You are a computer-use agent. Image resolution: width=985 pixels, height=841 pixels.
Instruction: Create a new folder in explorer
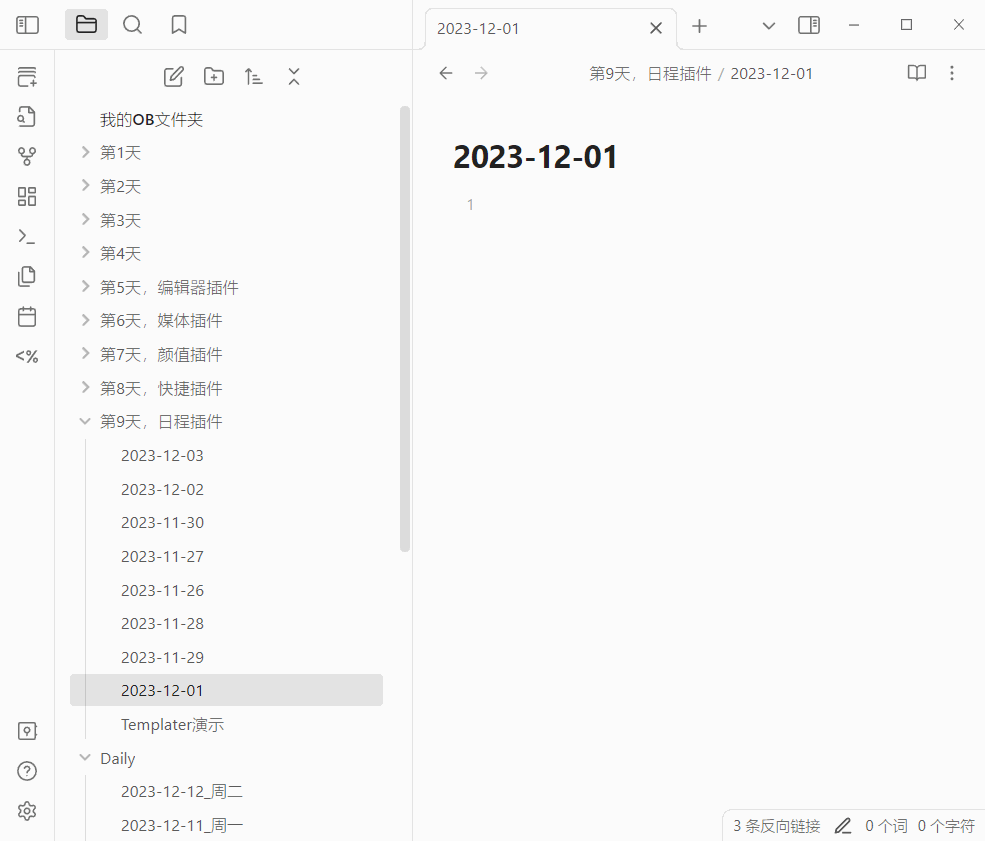[214, 77]
